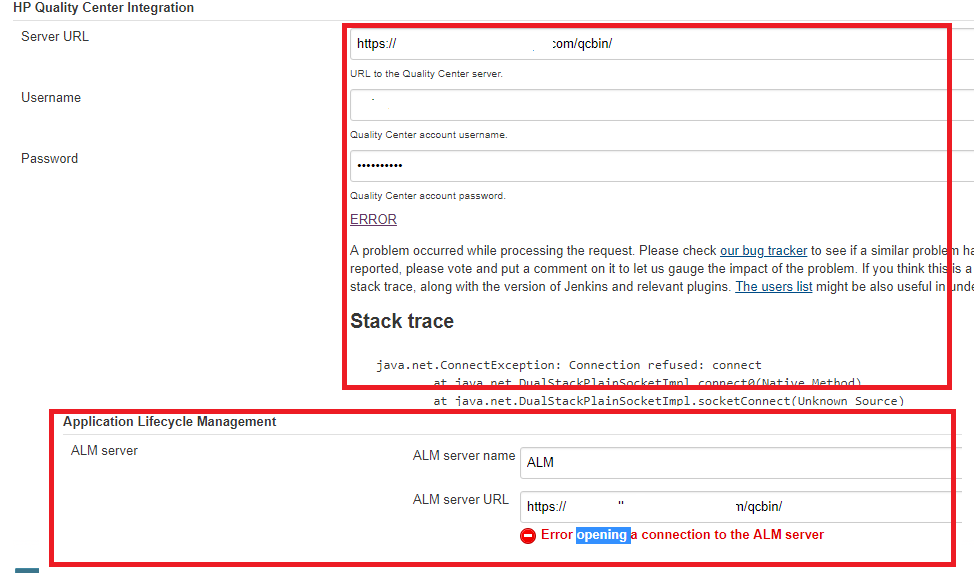The image size is (974, 573).
Task: Click the blue button at bottom left corner
Action: [27, 570]
